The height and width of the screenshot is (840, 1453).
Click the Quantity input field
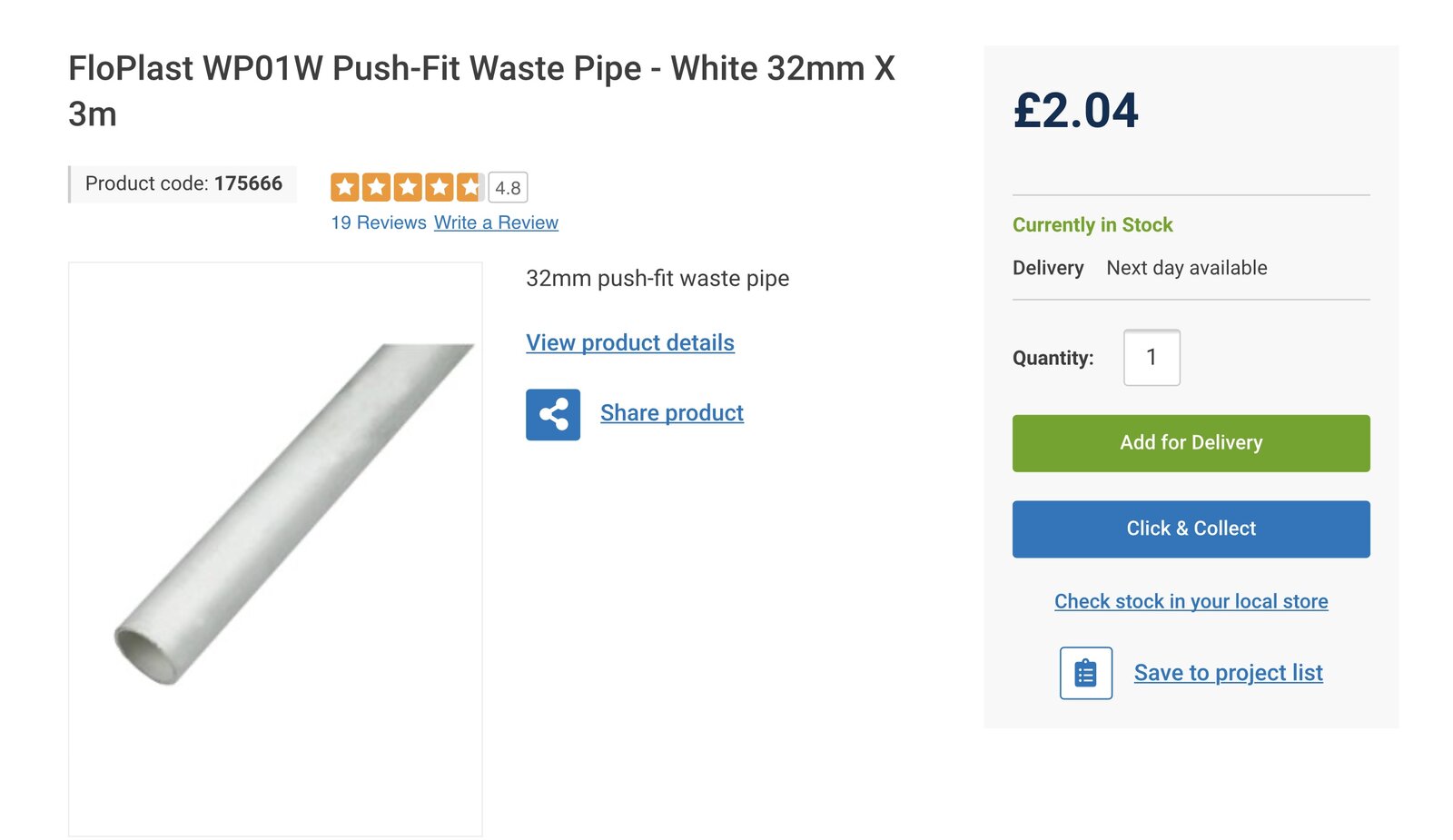coord(1152,358)
